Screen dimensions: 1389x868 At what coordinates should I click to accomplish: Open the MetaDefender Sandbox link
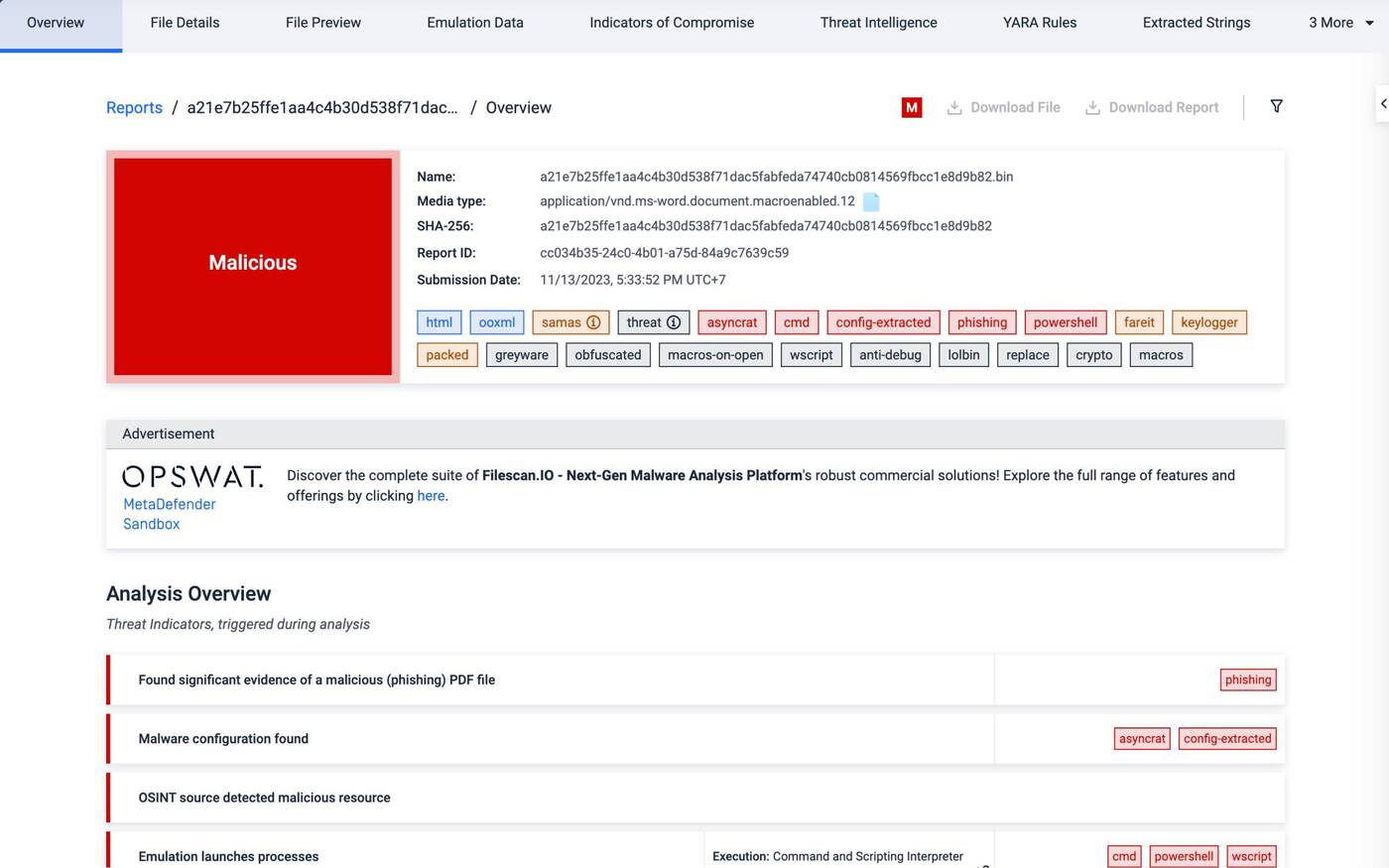[x=169, y=514]
